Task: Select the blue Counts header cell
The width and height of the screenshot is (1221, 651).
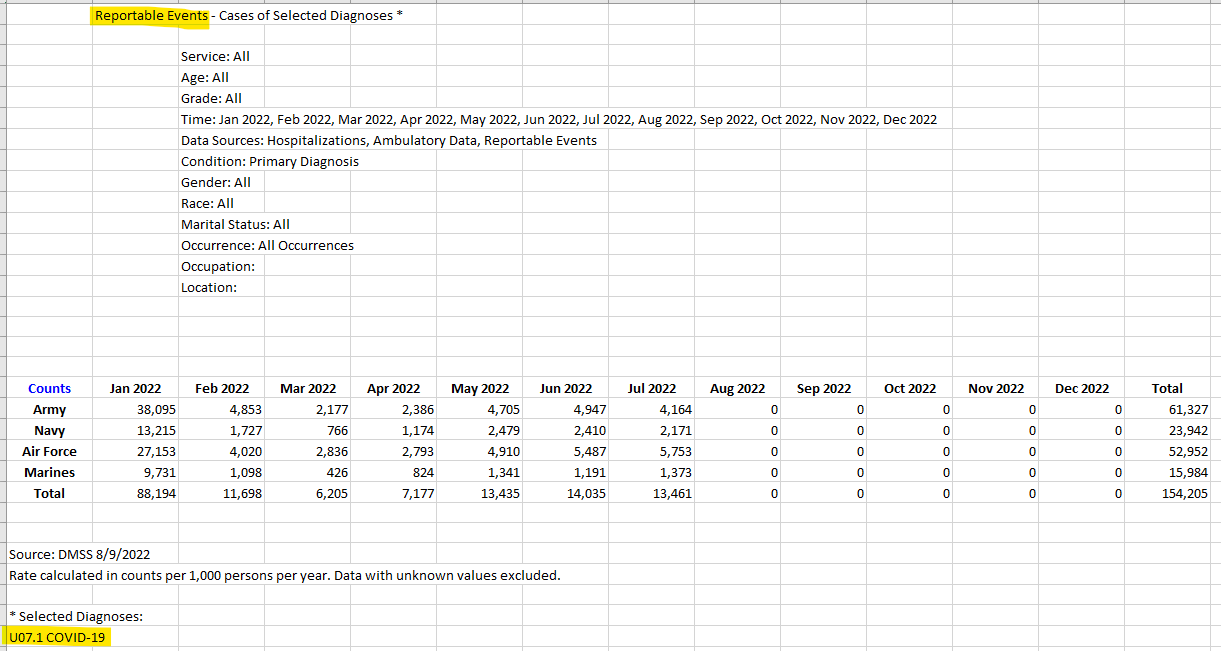Action: (x=49, y=388)
